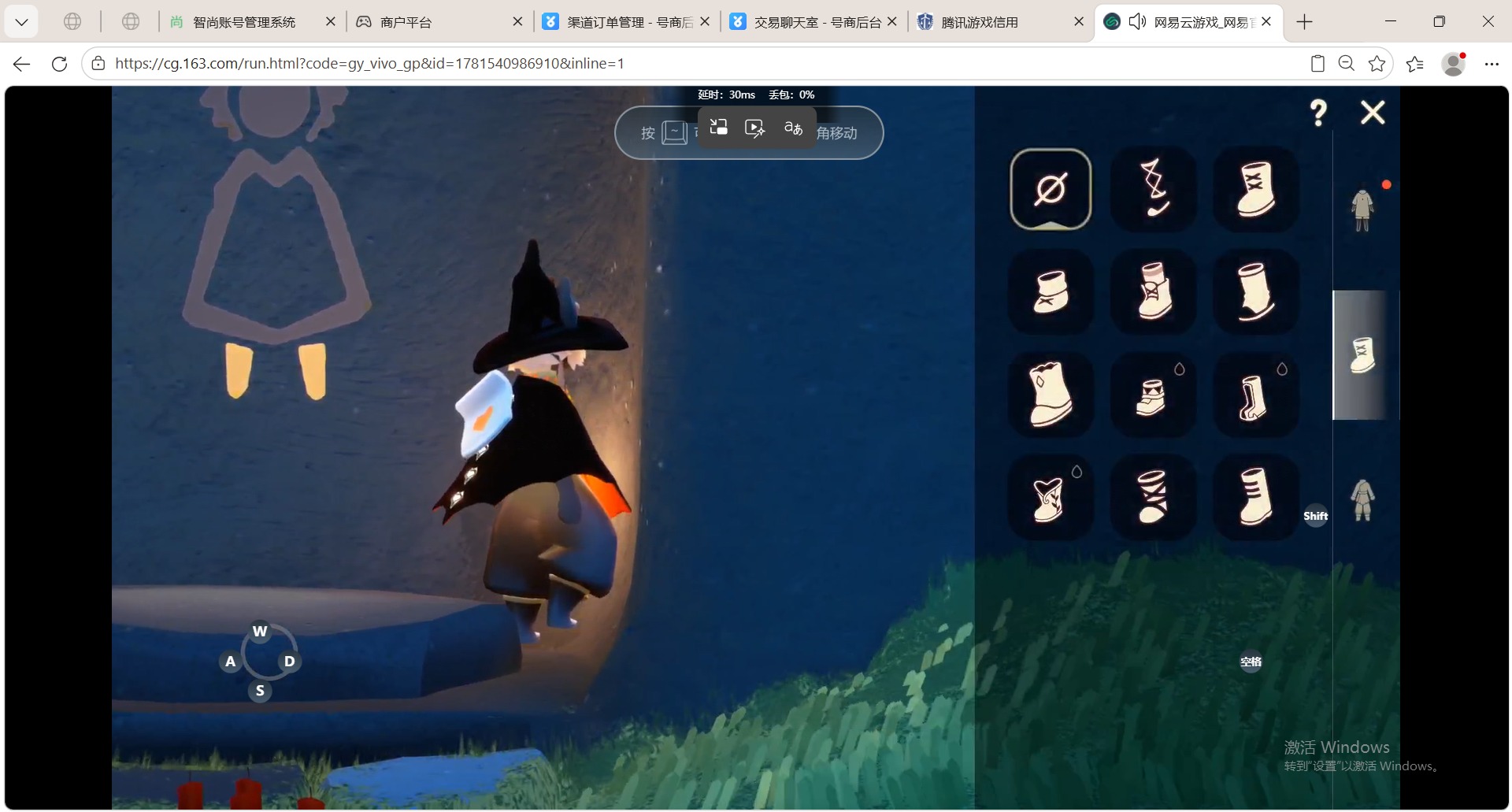This screenshot has width=1512, height=812.
Task: Choose the laced boot in top-right slot
Action: [1255, 189]
